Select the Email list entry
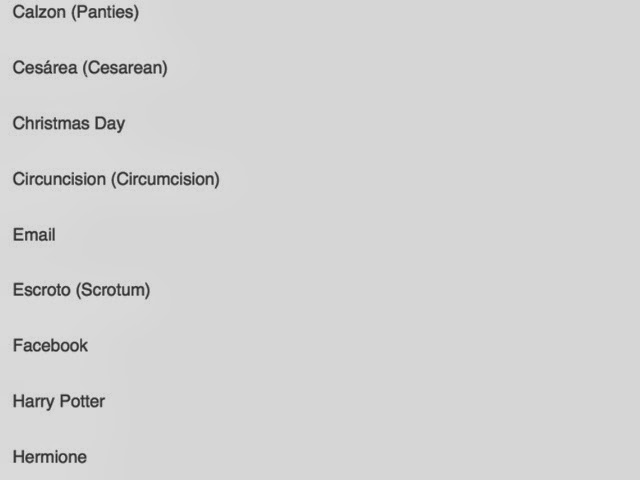640x480 pixels. (34, 235)
